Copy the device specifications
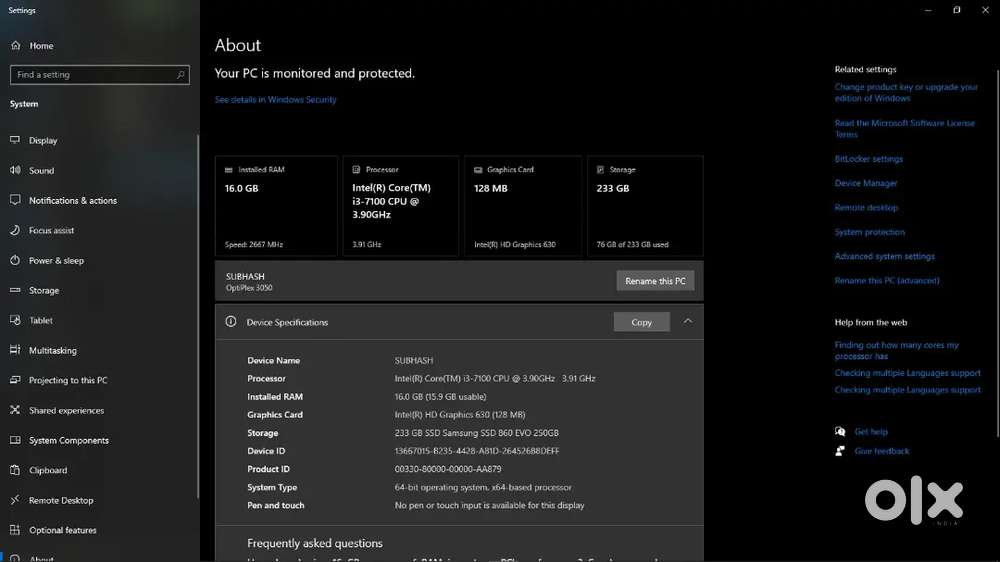1000x562 pixels. click(x=642, y=322)
